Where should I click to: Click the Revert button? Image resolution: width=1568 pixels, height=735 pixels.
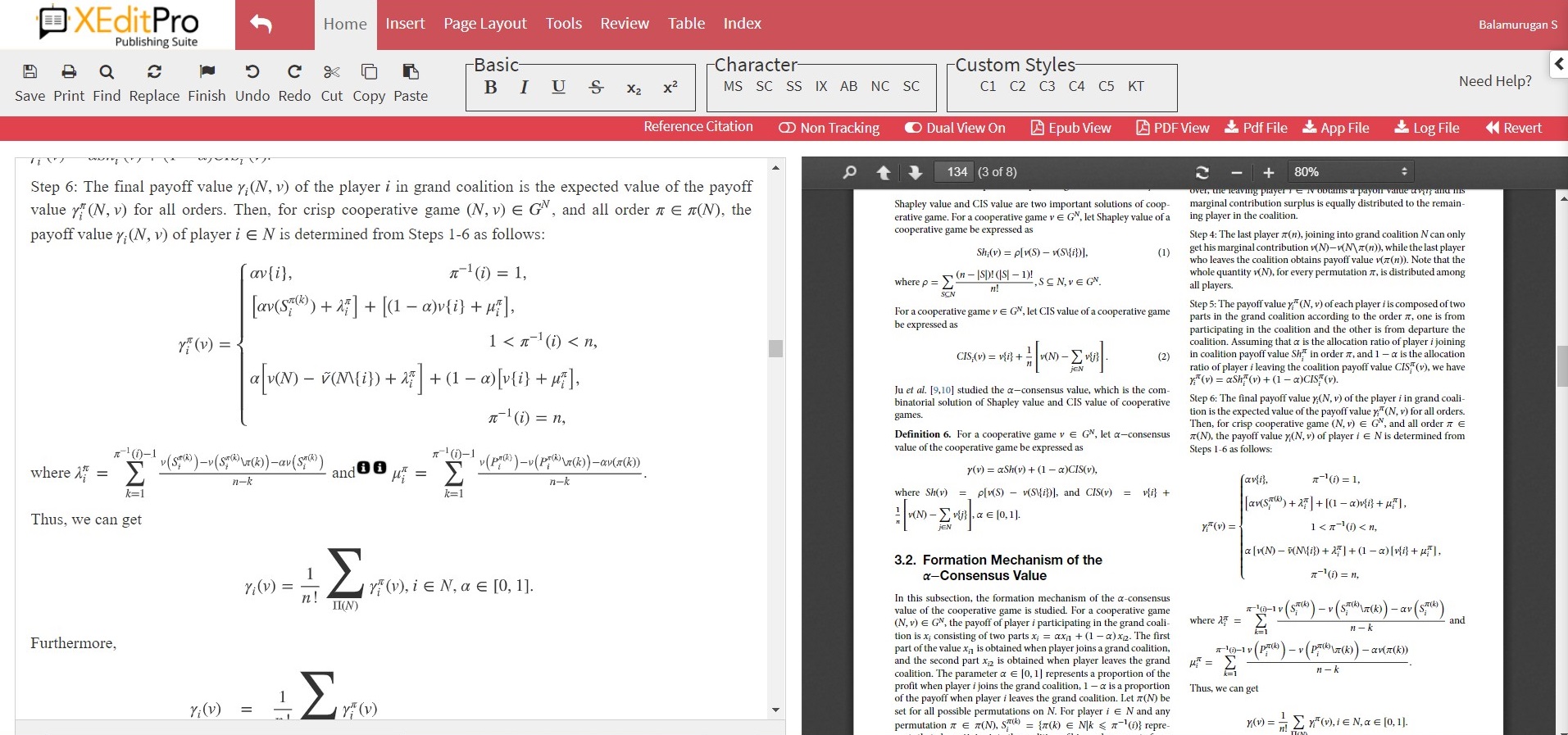click(1514, 128)
